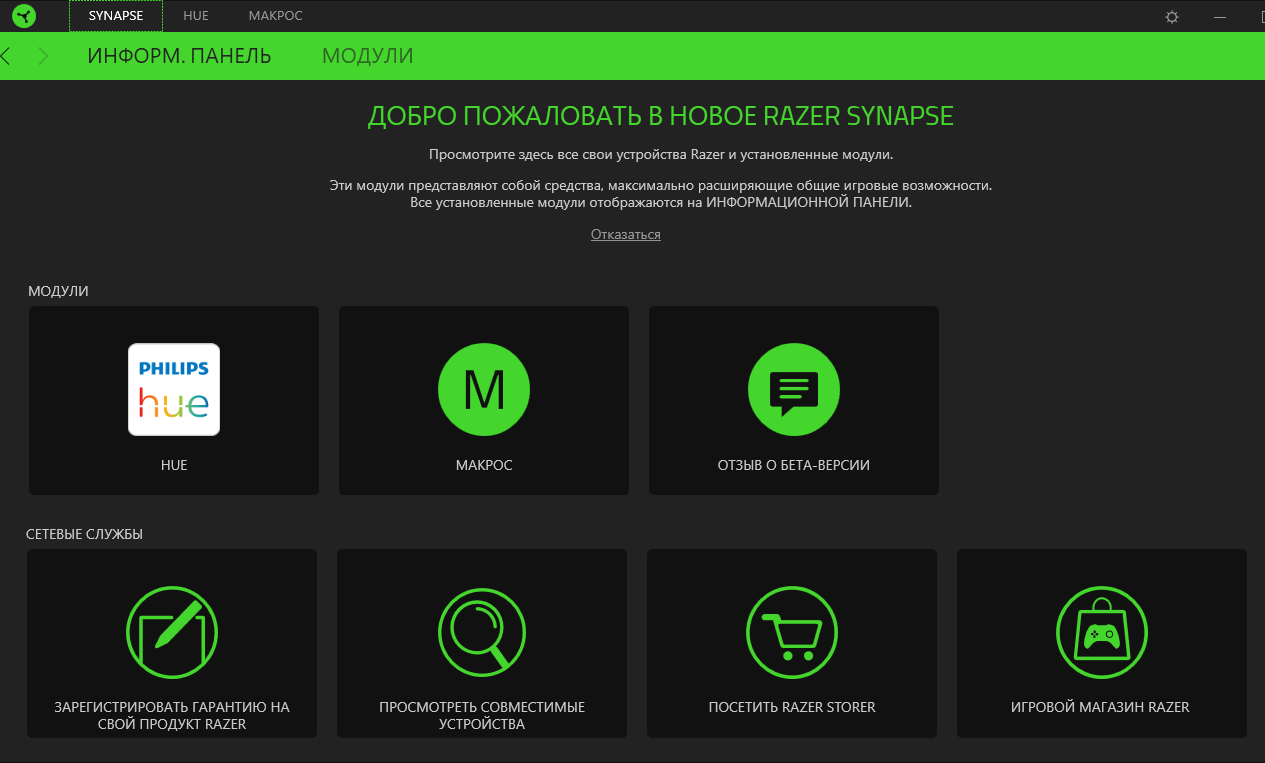Click the МАКРОС module label
The height and width of the screenshot is (763, 1265).
tap(484, 465)
